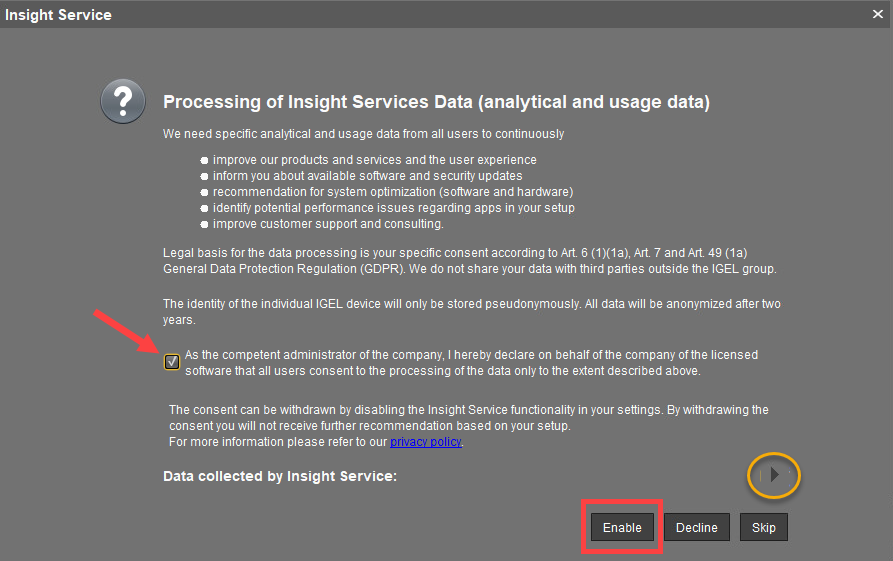This screenshot has width=893, height=561.
Task: Click the potential performance issues bullet
Action: coord(393,208)
